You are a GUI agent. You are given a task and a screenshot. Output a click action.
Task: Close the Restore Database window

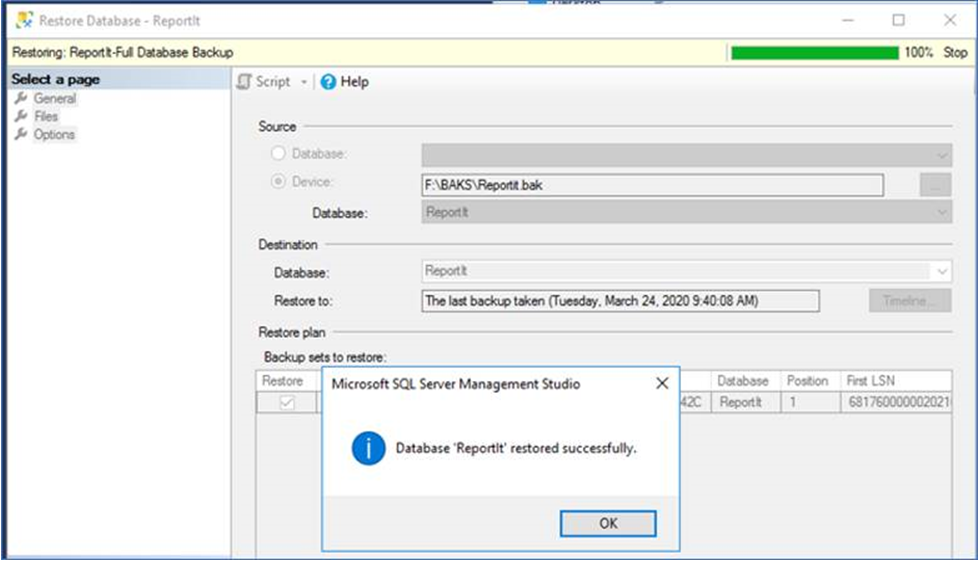point(950,21)
